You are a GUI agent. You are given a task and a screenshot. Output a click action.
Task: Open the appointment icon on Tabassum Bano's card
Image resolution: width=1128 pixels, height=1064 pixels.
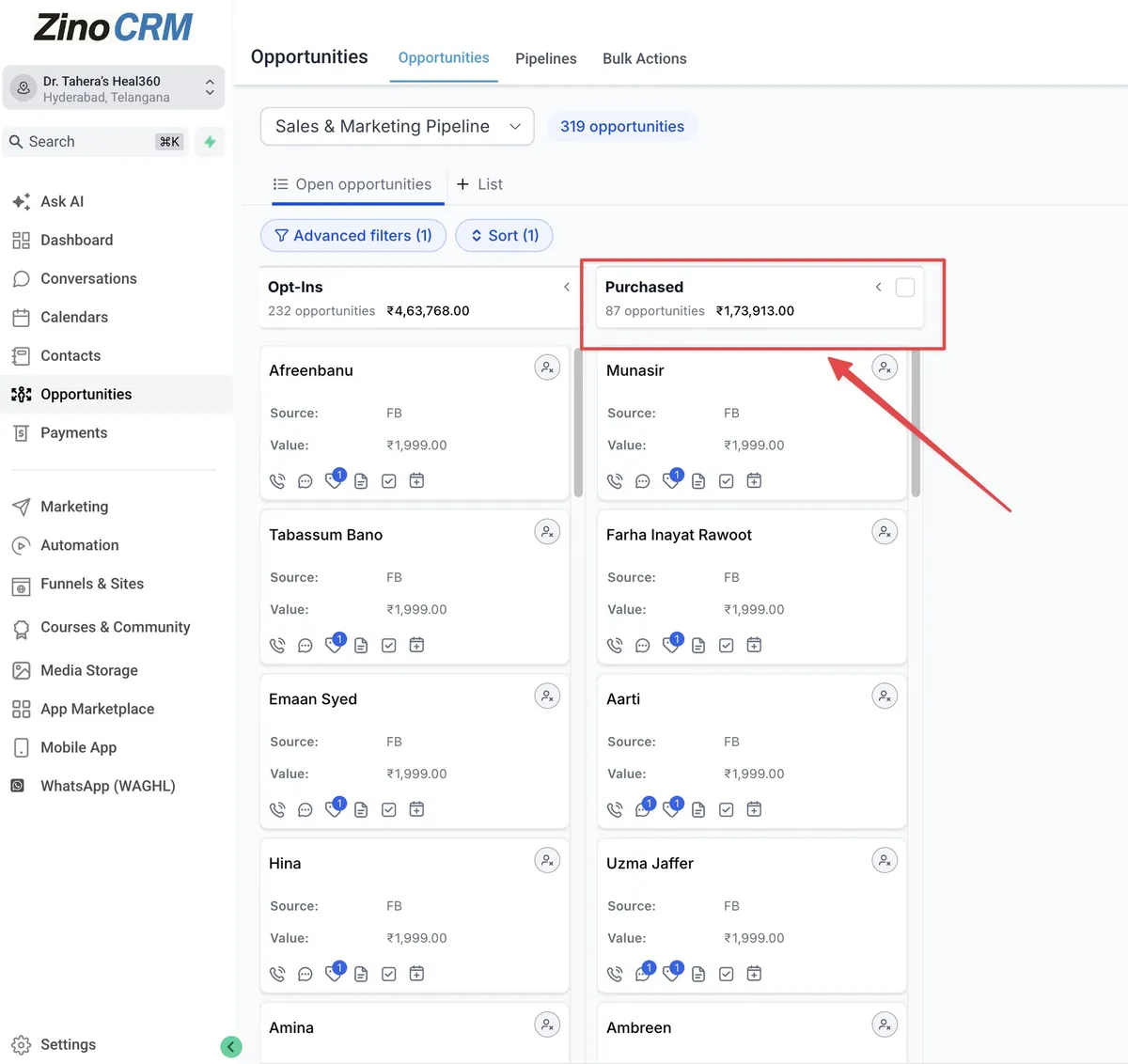coord(416,646)
